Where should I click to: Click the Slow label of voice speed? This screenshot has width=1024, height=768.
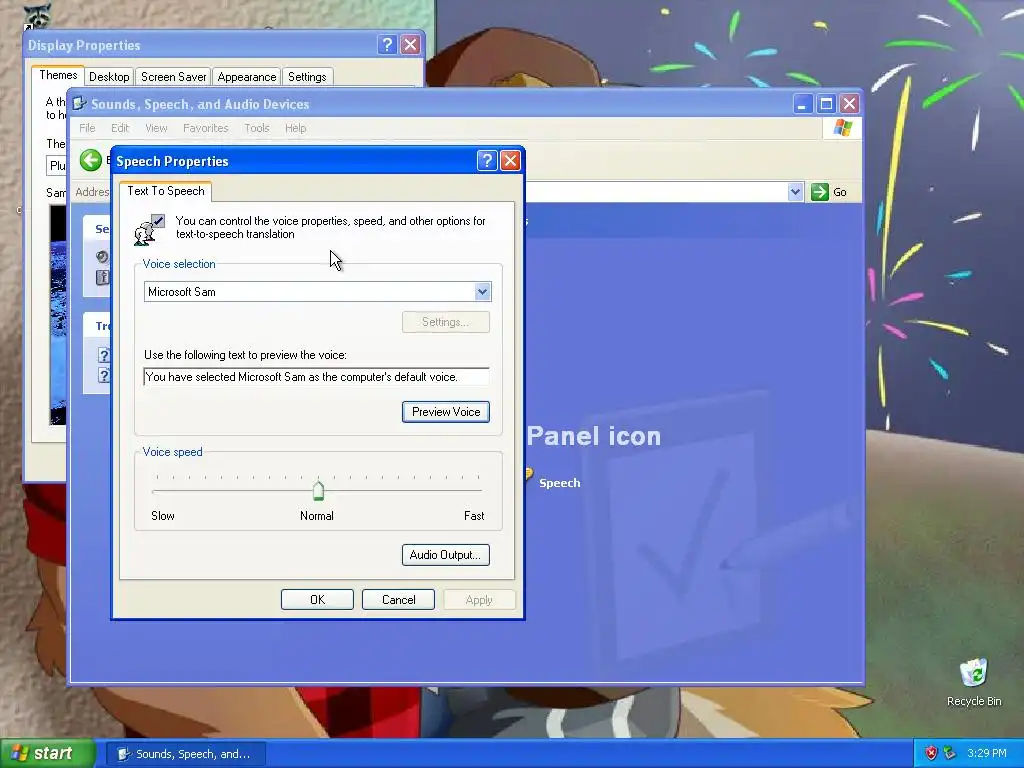tap(163, 516)
